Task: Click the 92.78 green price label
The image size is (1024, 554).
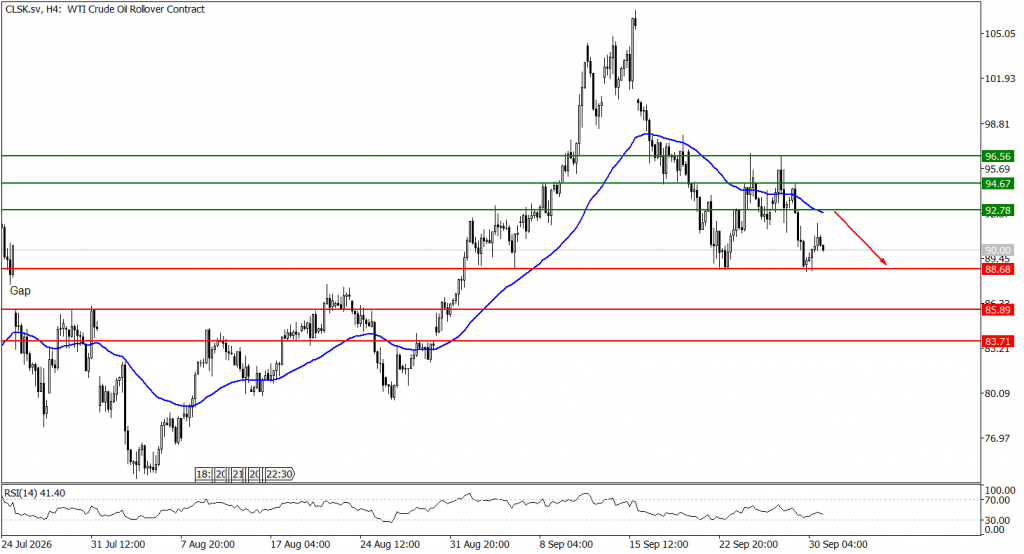Action: click(998, 210)
